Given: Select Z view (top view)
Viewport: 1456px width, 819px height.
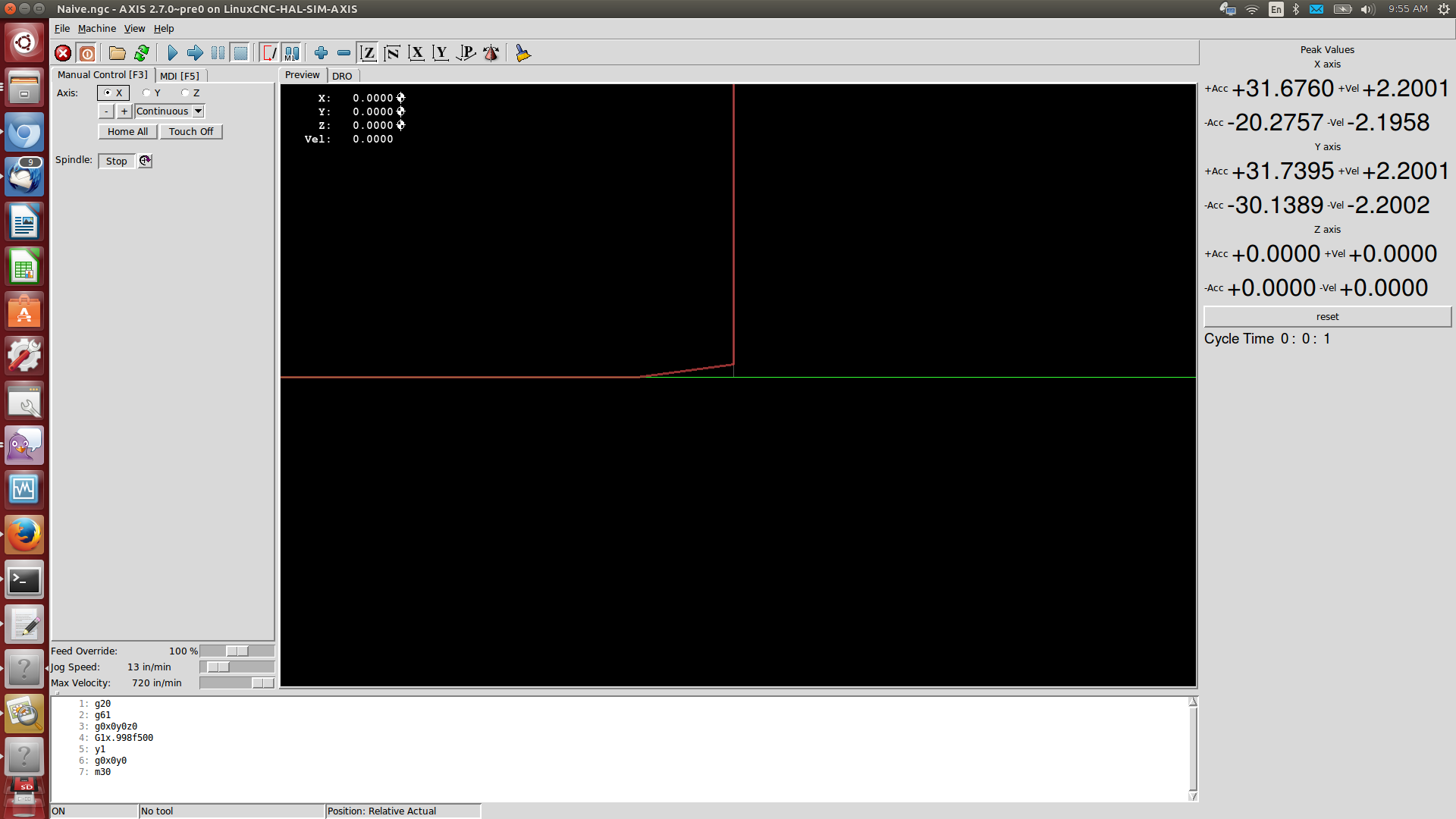Looking at the screenshot, I should click(368, 53).
